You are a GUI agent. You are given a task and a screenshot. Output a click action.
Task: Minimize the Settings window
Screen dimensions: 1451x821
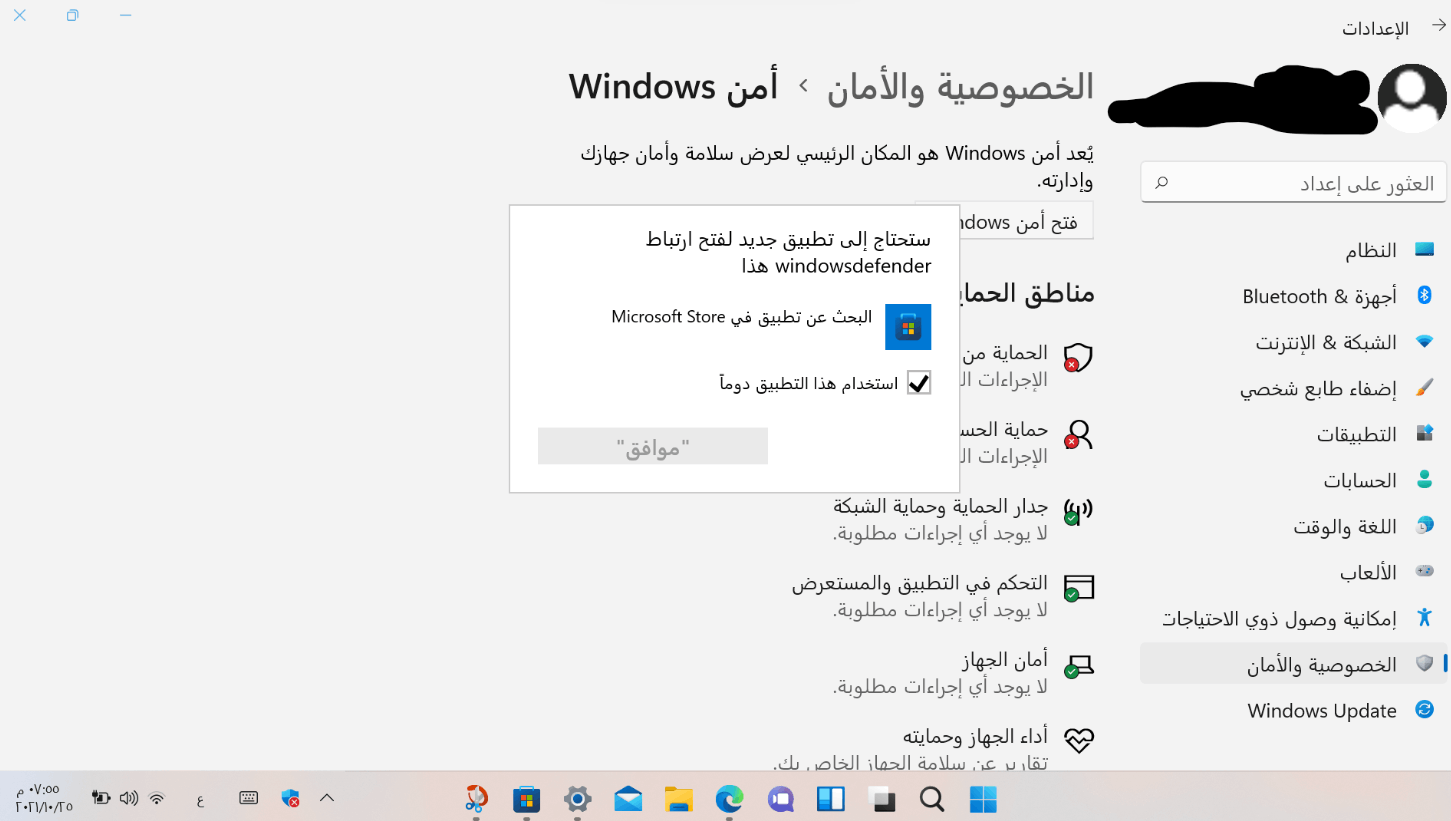125,16
